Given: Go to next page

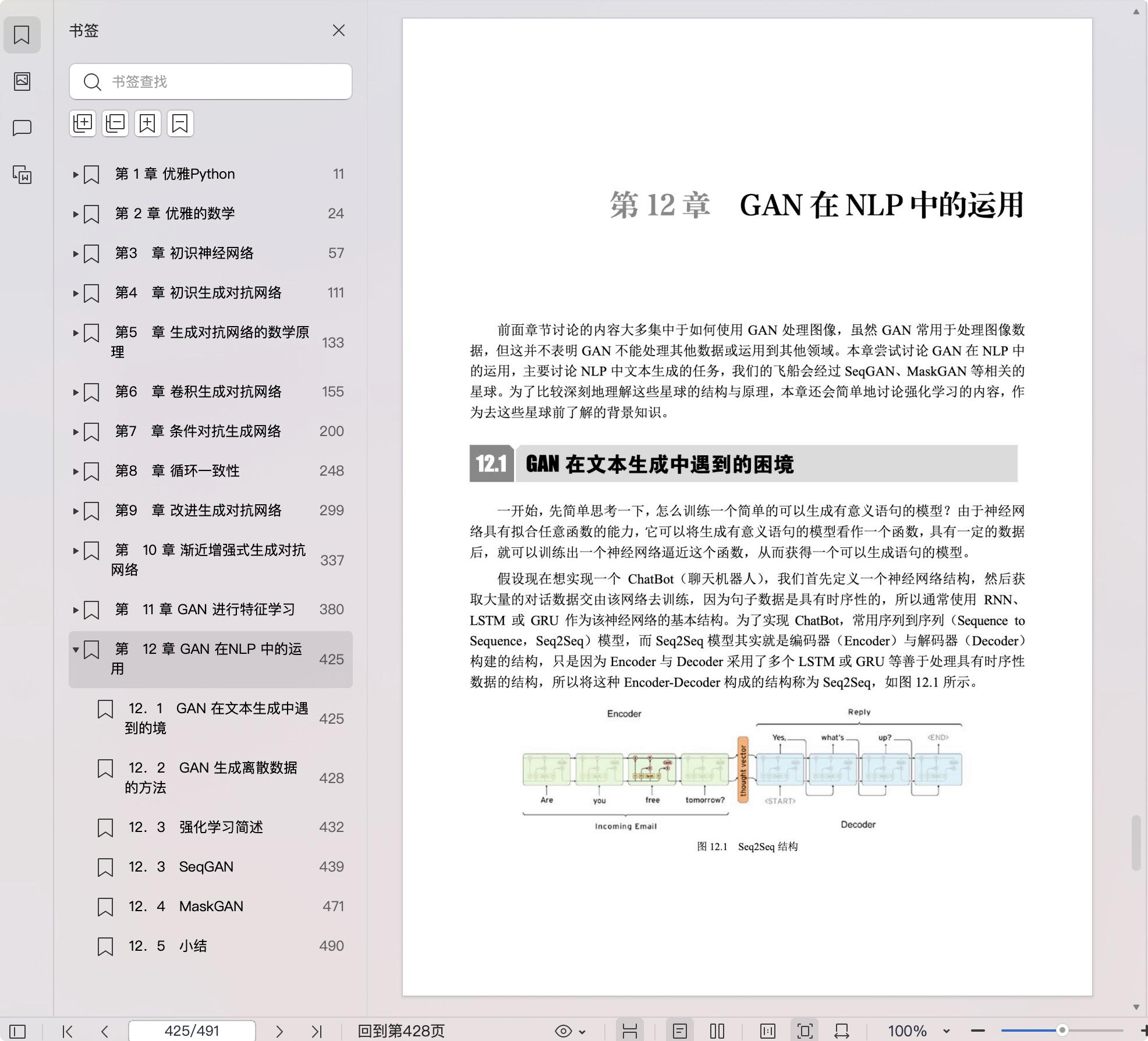Looking at the screenshot, I should pos(279,1031).
